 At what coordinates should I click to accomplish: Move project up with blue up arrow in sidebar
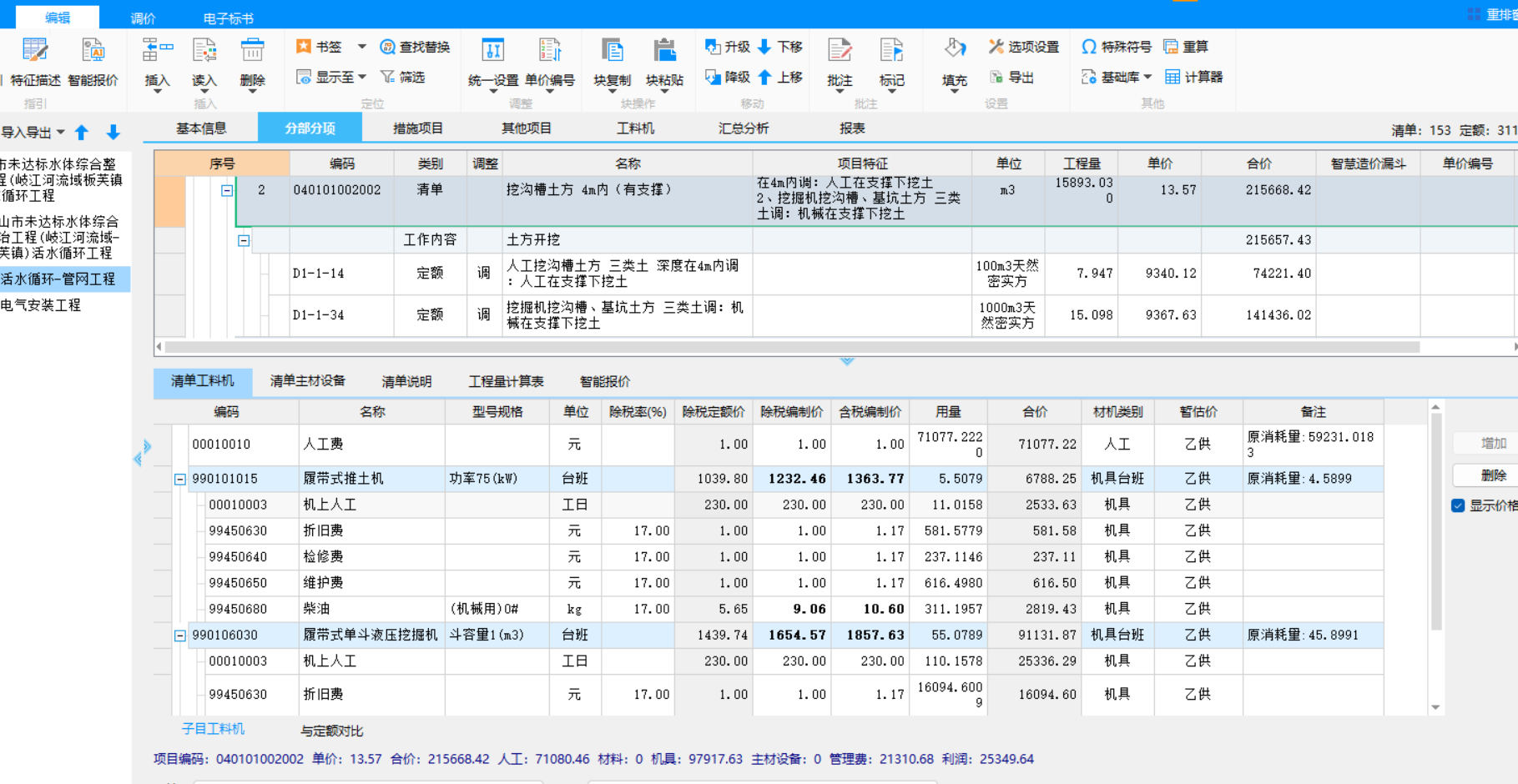coord(82,132)
